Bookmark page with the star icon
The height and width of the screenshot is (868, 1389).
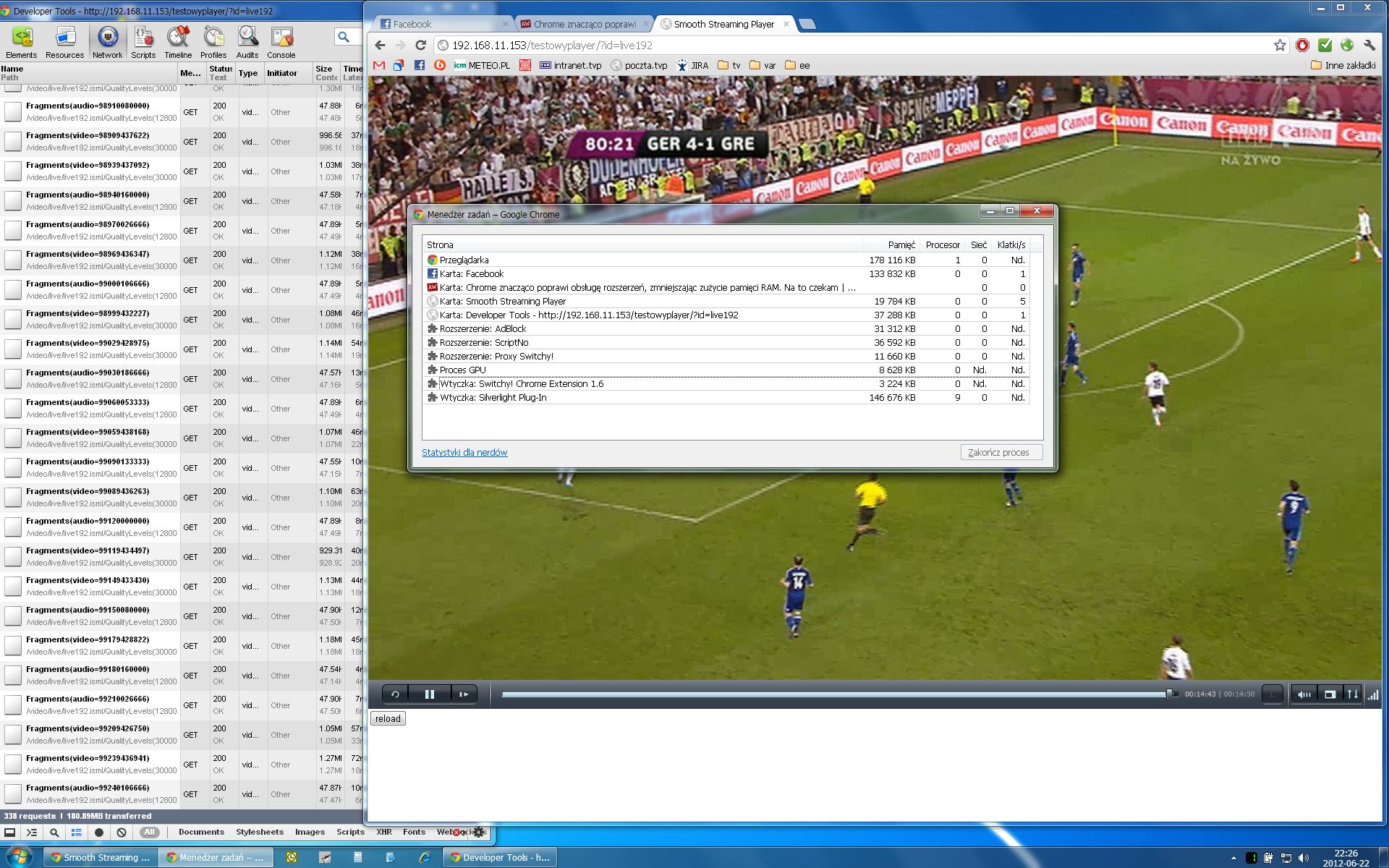[1280, 45]
